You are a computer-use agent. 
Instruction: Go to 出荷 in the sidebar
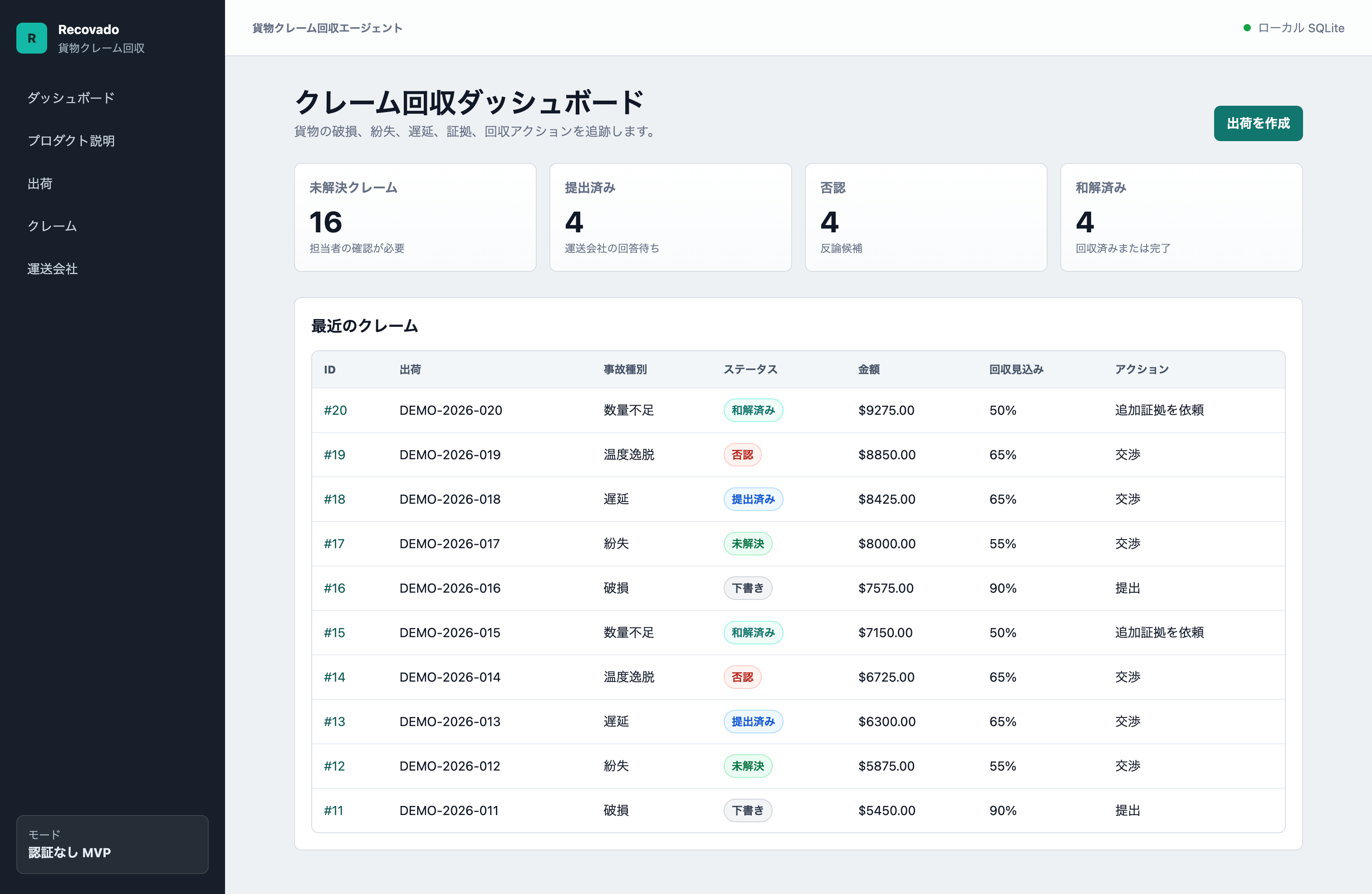40,183
